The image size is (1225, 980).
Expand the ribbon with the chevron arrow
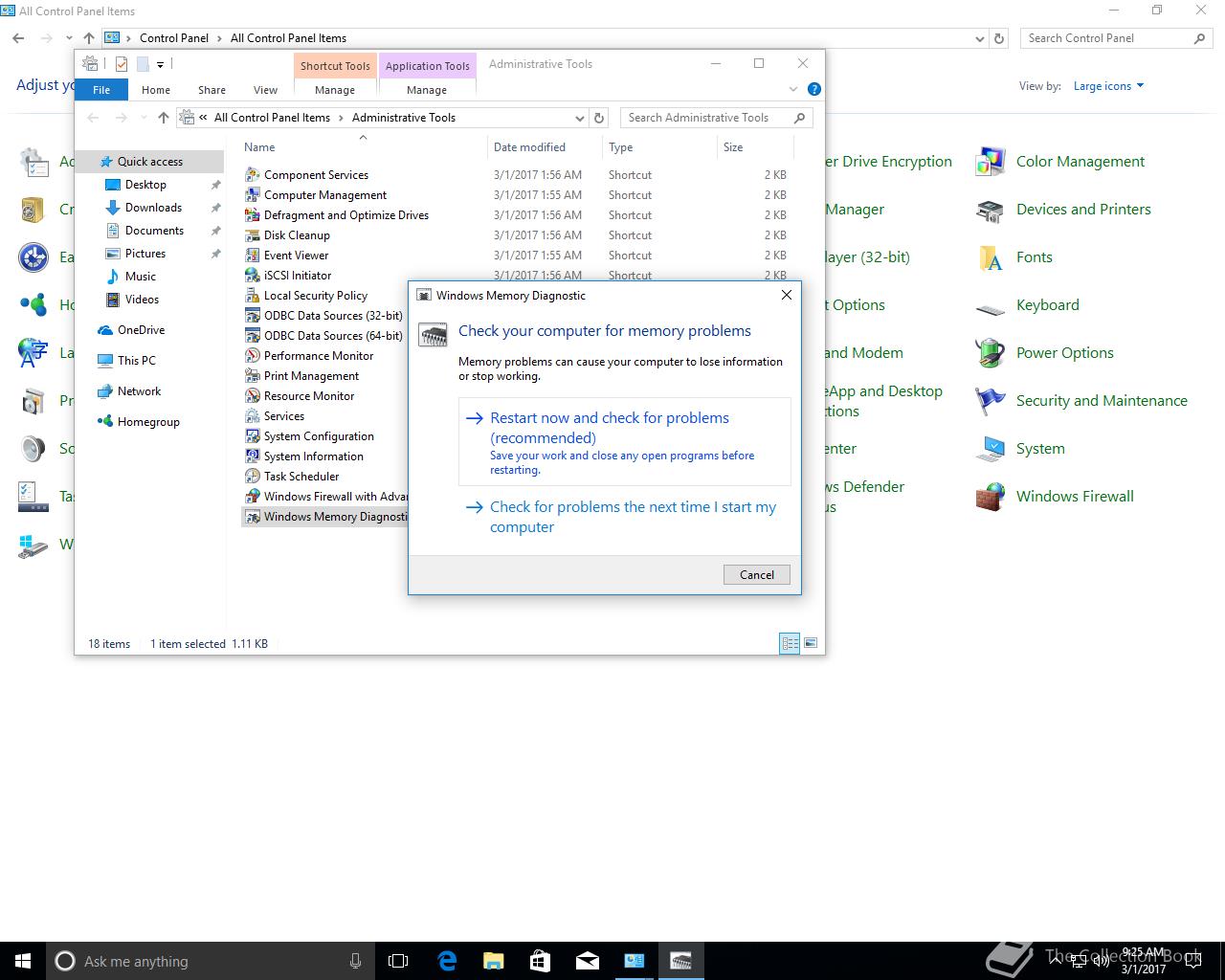click(792, 89)
